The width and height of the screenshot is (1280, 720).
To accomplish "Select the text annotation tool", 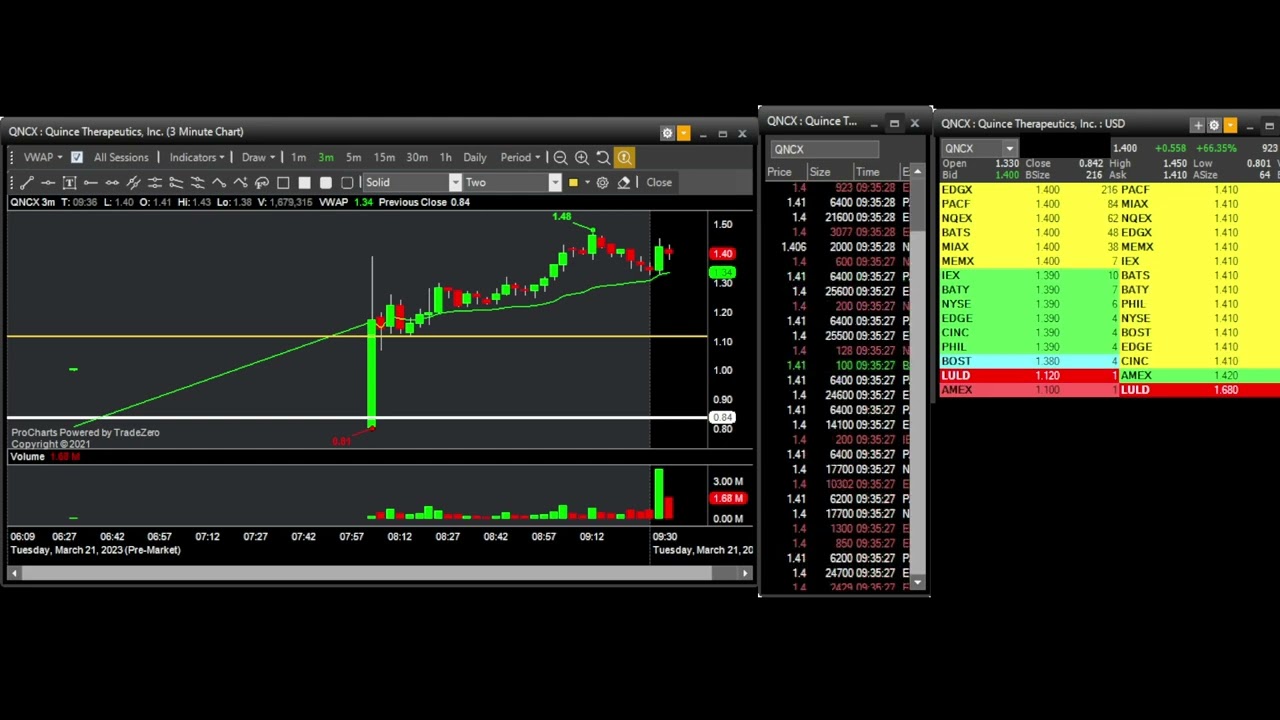I will click(69, 182).
